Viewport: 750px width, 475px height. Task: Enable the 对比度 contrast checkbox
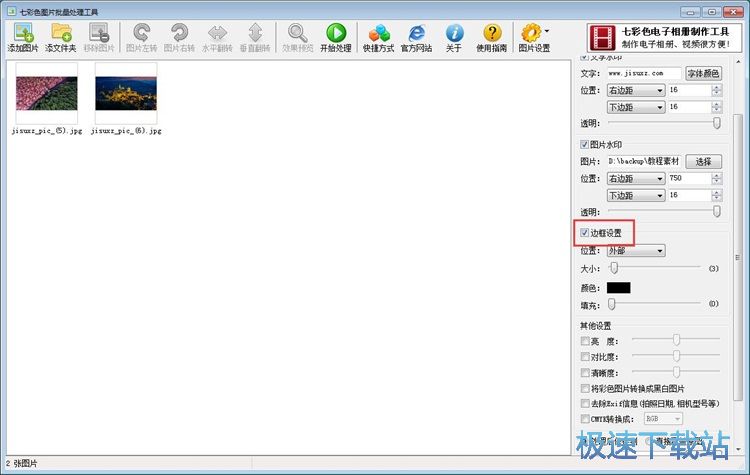[x=585, y=357]
